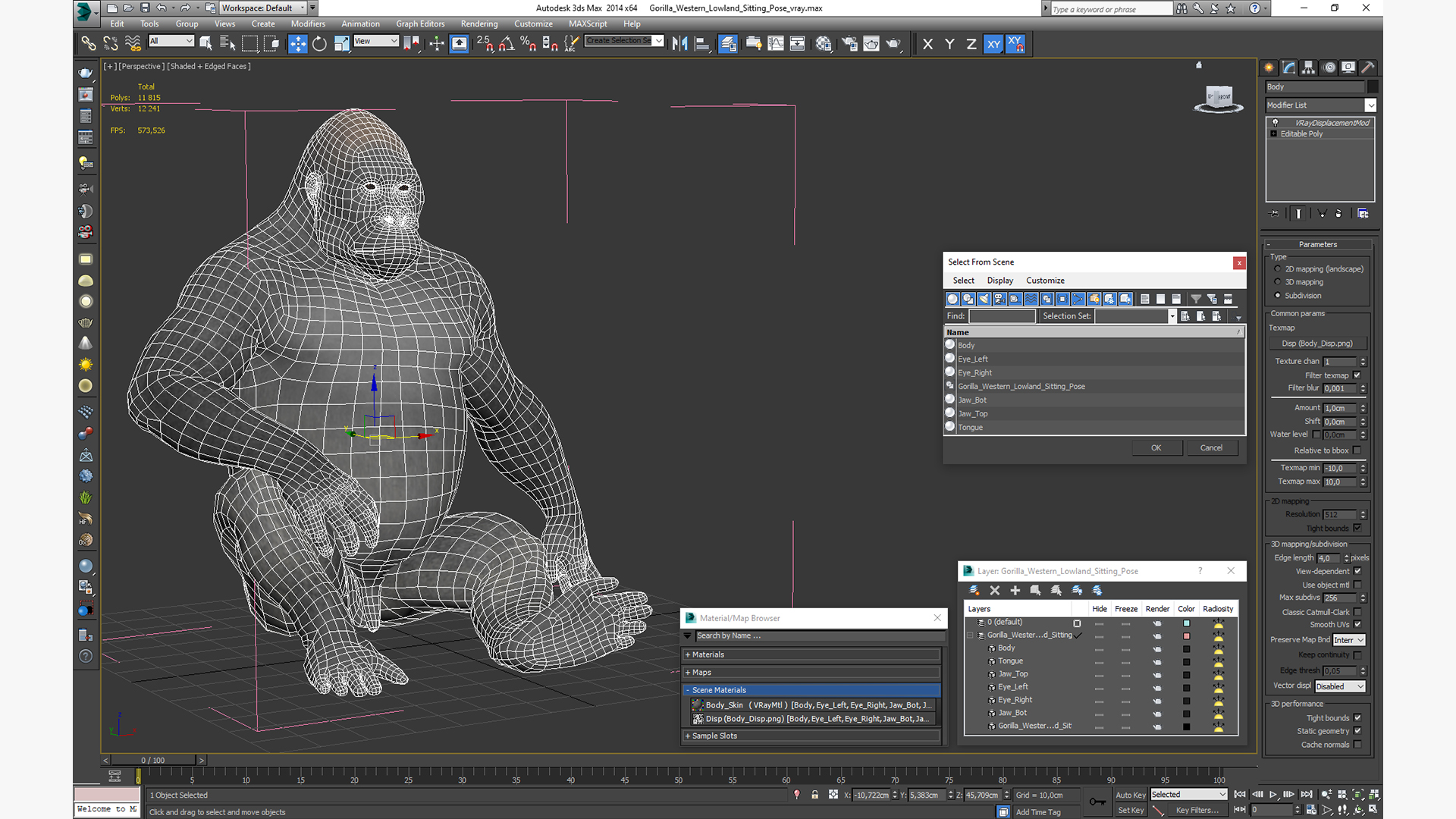Select the 2D mapping (landscape) radio button
The image size is (1456, 819).
tap(1278, 269)
